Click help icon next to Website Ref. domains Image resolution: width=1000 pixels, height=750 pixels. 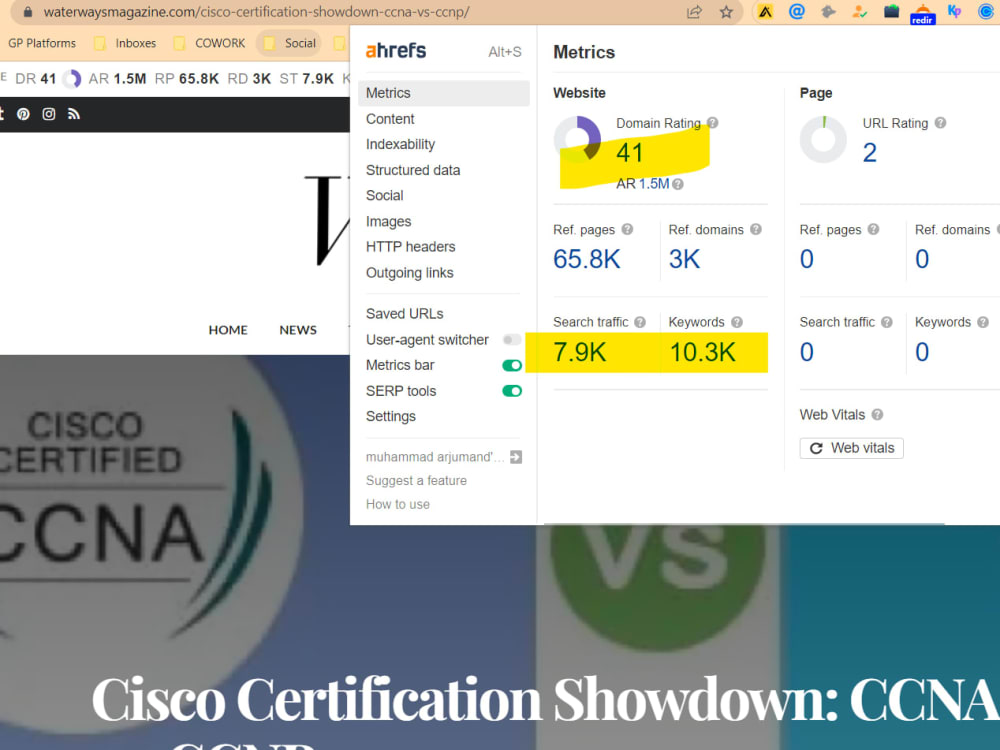click(x=756, y=229)
